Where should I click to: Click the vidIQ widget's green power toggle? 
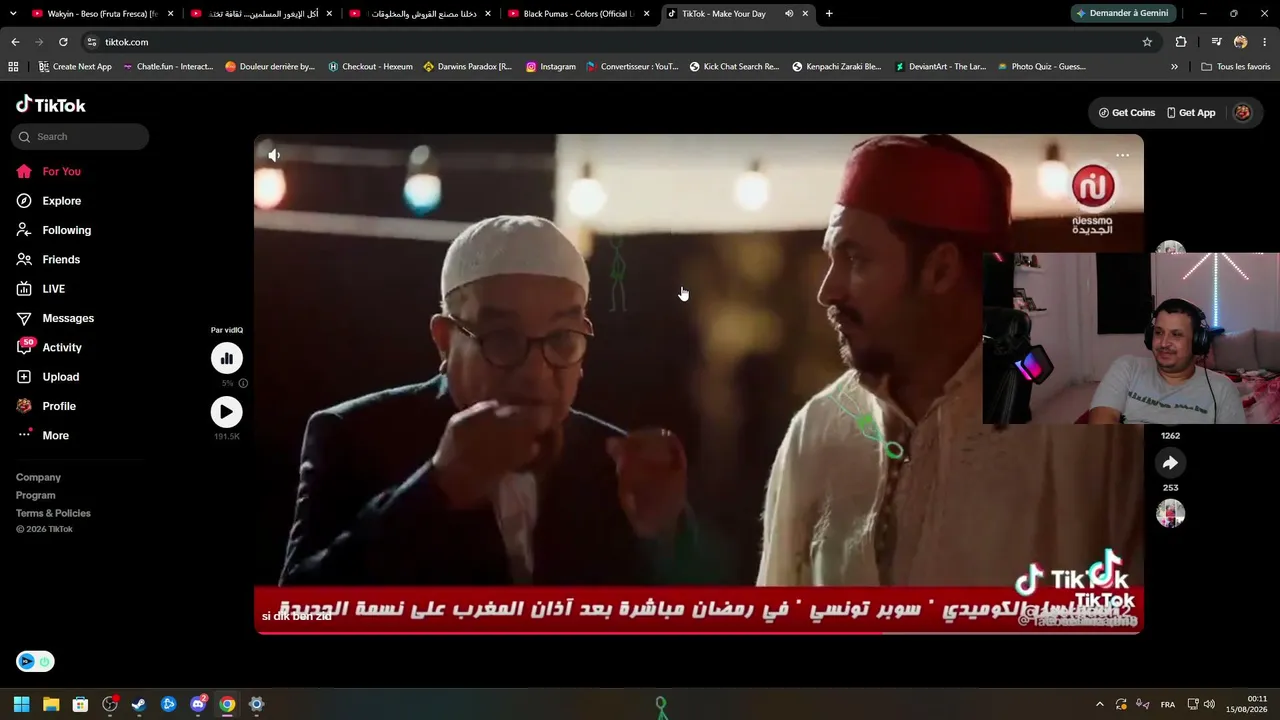click(45, 661)
